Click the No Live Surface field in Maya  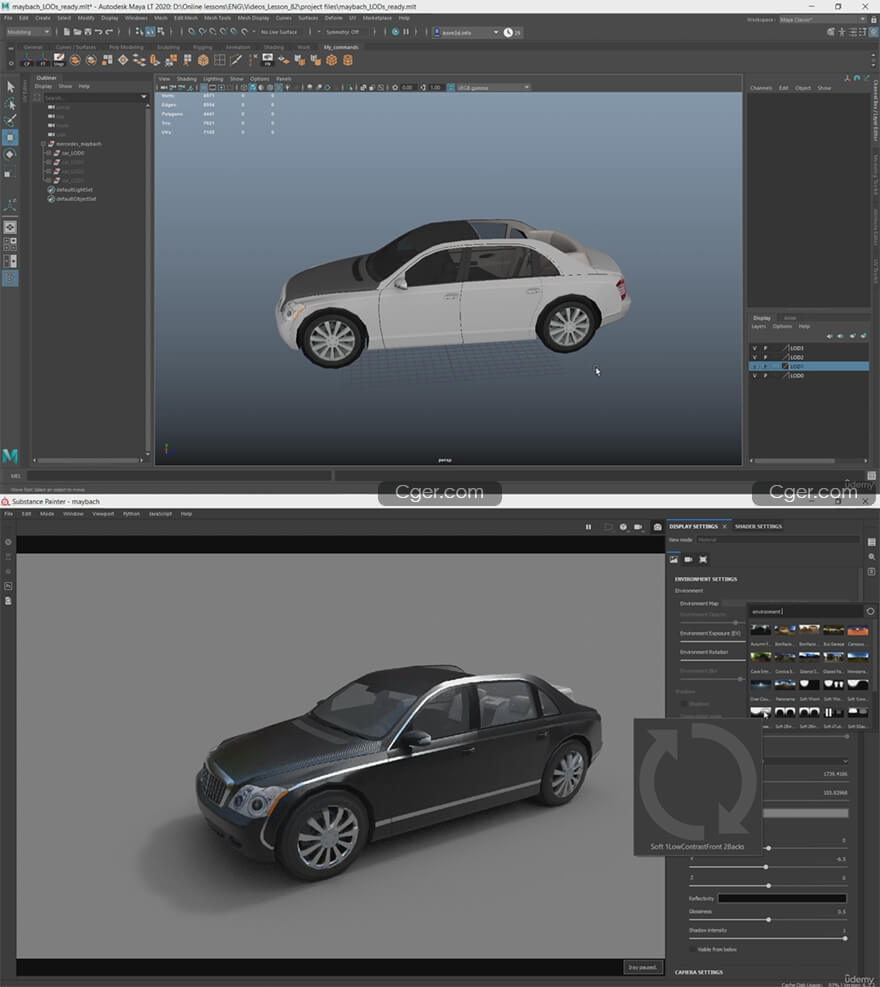(x=279, y=31)
